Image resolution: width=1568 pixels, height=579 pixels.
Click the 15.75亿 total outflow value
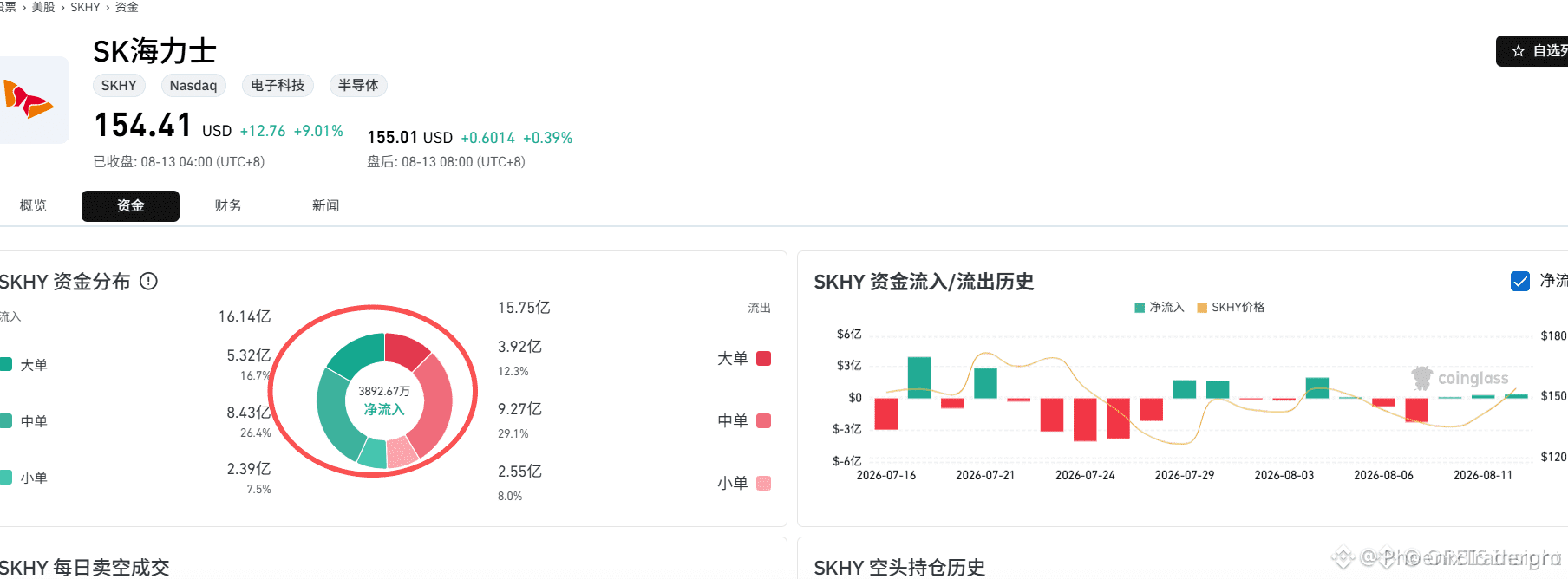524,308
